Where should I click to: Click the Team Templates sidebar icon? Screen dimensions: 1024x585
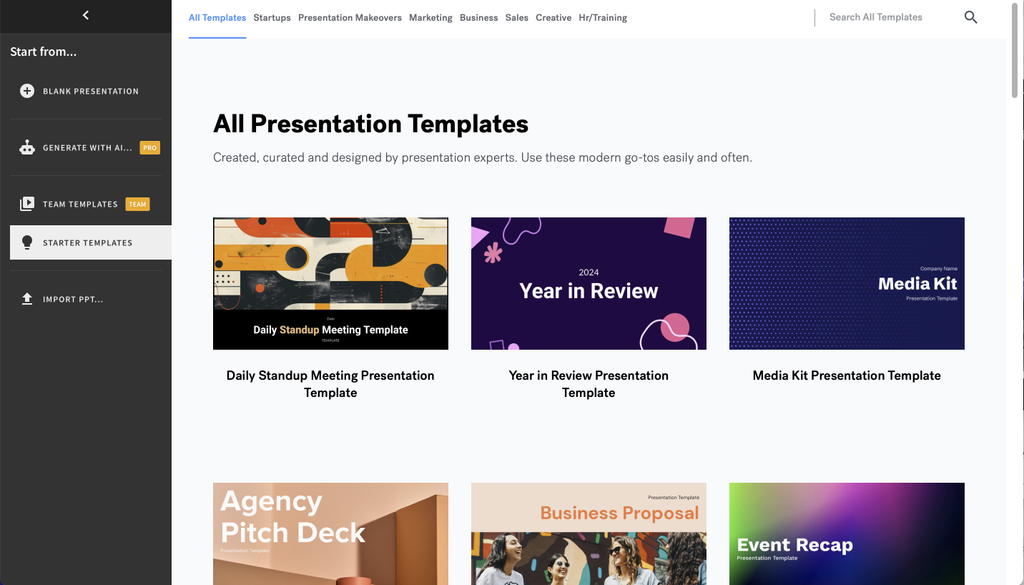click(25, 203)
